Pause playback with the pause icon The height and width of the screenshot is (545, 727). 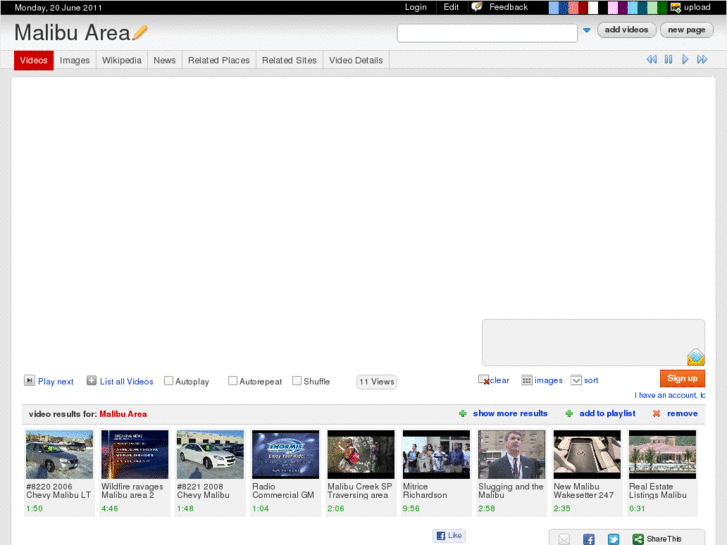[x=669, y=60]
